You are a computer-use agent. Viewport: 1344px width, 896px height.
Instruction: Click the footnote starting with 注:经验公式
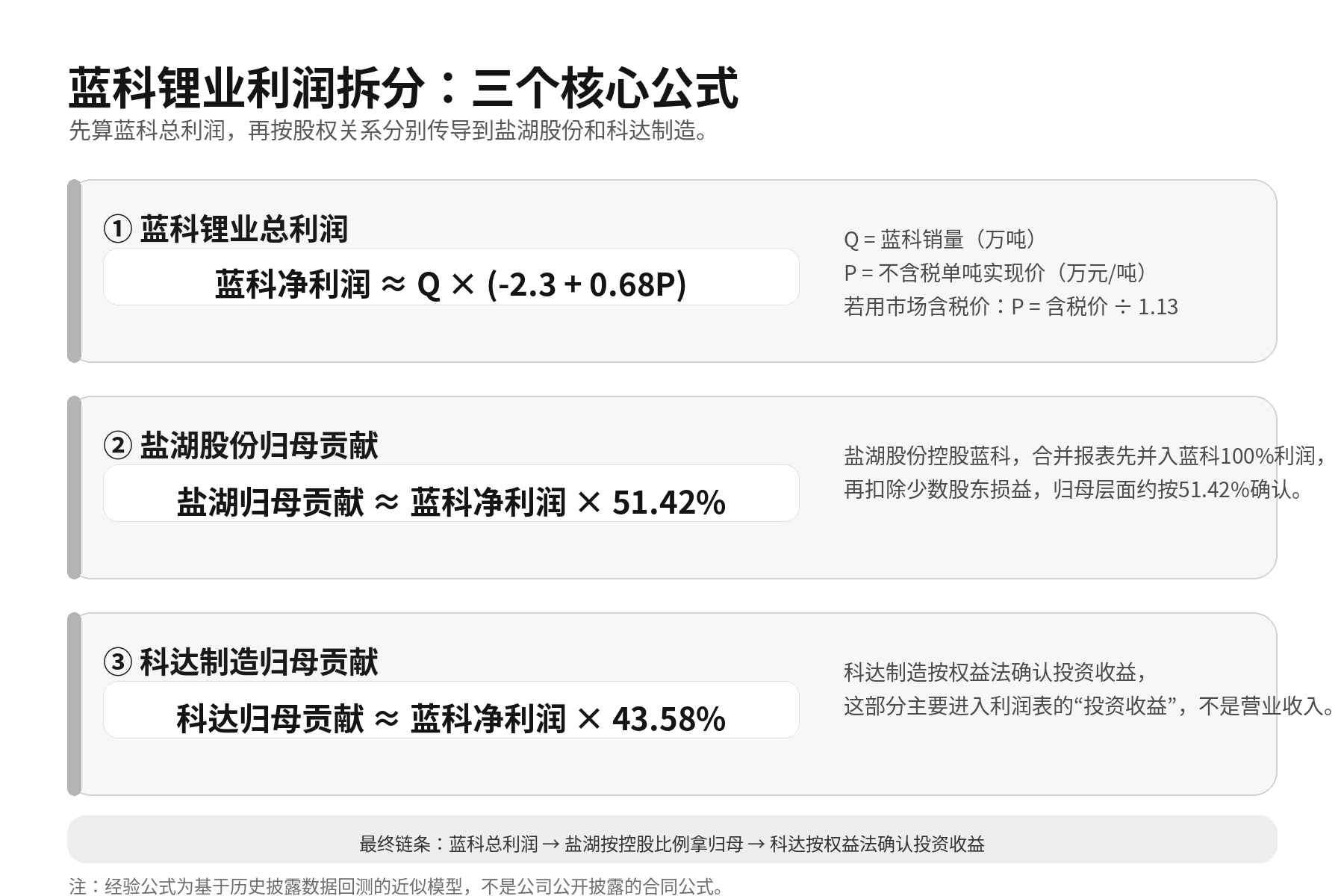pyautogui.click(x=396, y=886)
